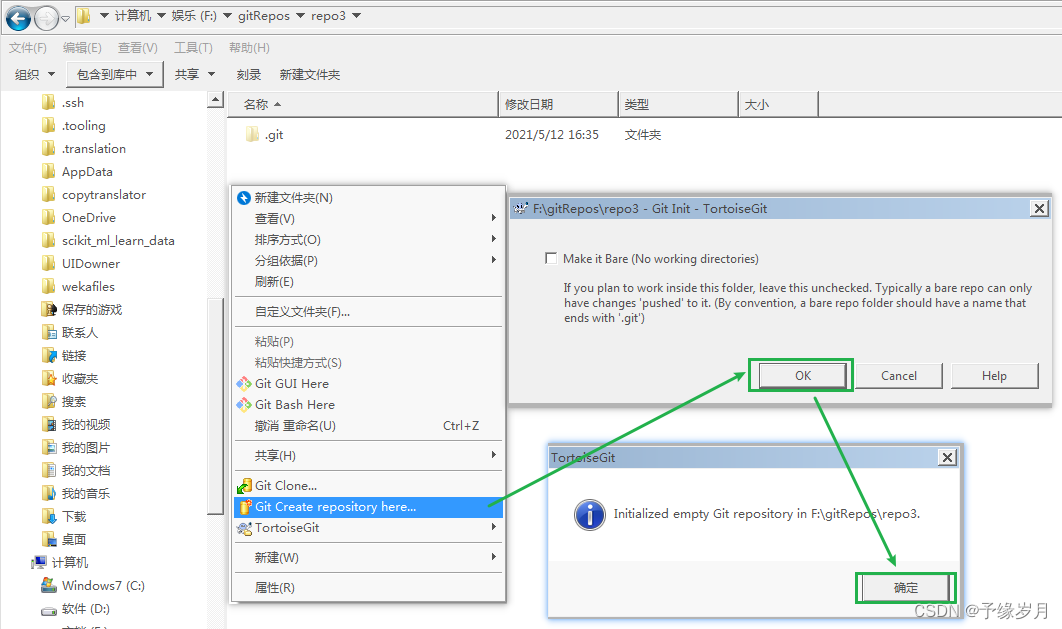Click the .git folder icon in file list
The image size is (1062, 629).
coord(252,134)
